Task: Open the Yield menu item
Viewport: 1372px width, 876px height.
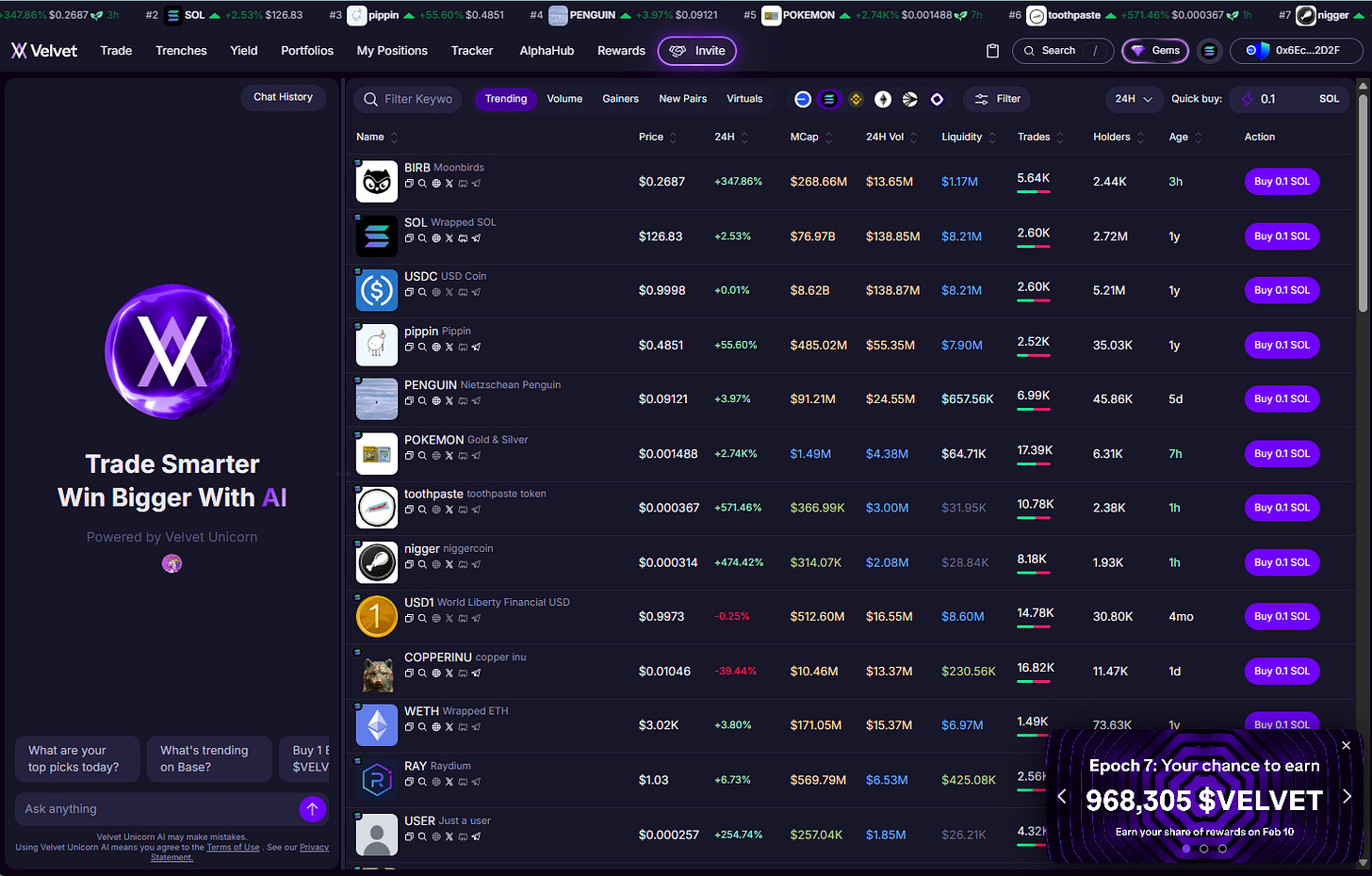Action: click(244, 51)
